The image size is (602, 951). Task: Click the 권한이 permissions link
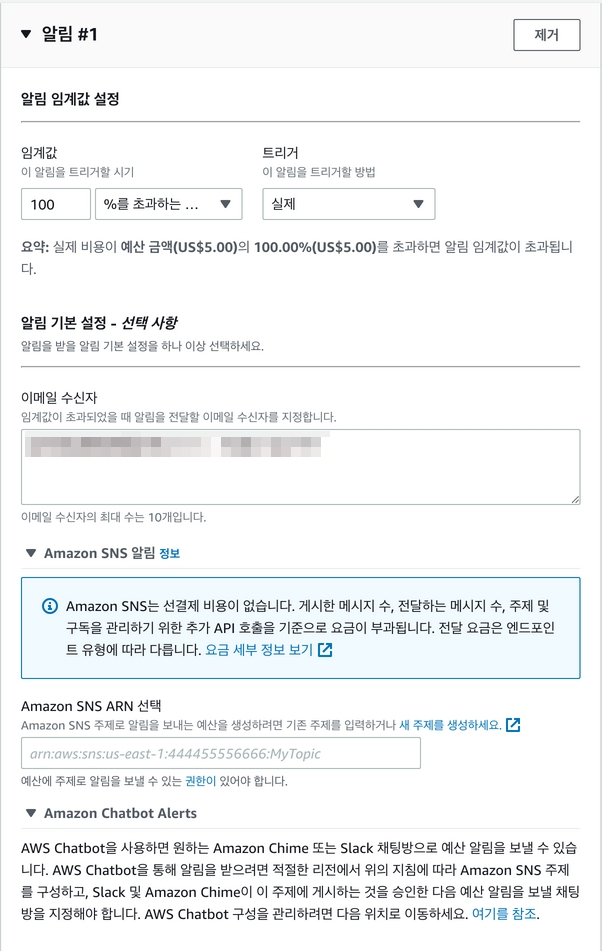(x=201, y=780)
